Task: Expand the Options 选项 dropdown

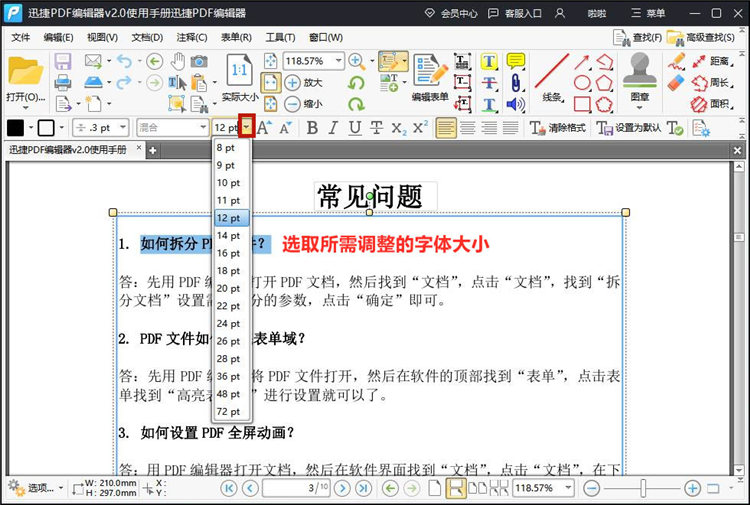Action: (61, 488)
